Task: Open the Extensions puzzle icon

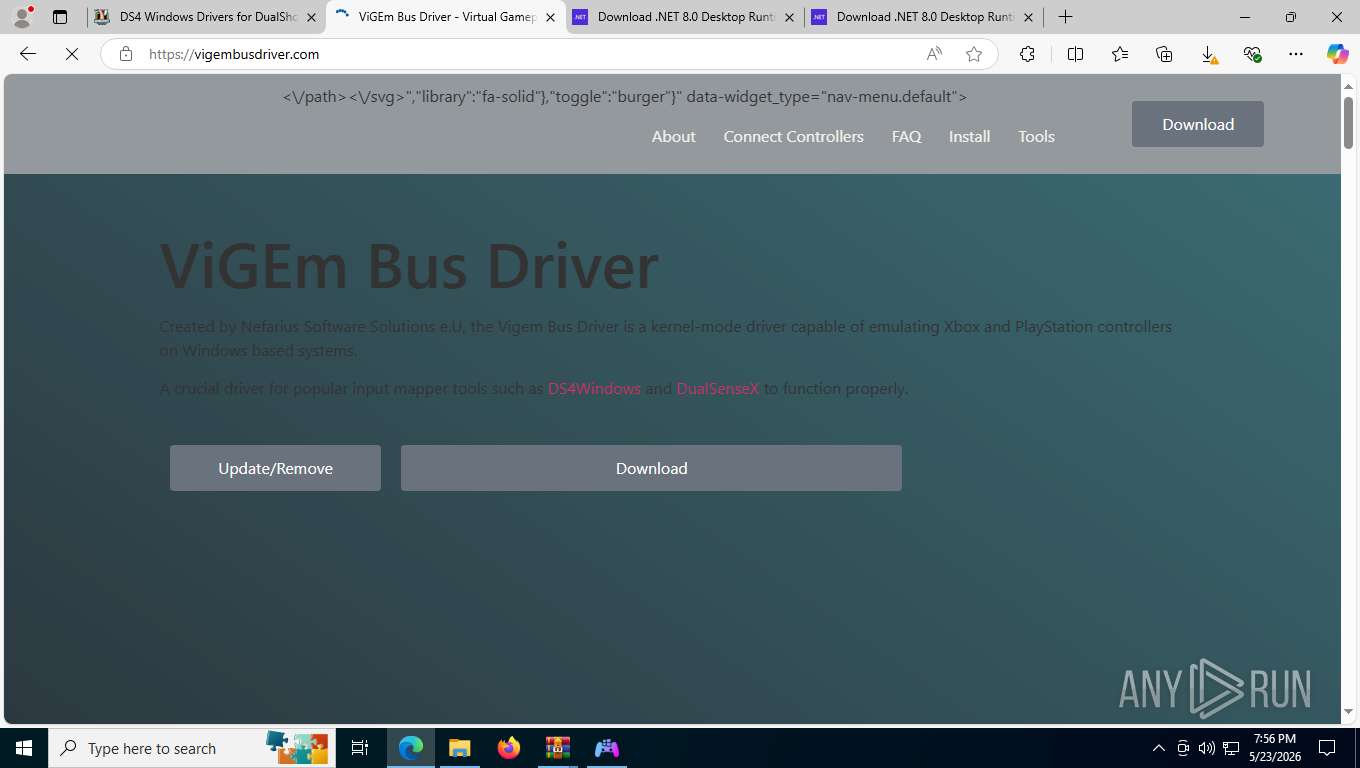Action: [1027, 54]
